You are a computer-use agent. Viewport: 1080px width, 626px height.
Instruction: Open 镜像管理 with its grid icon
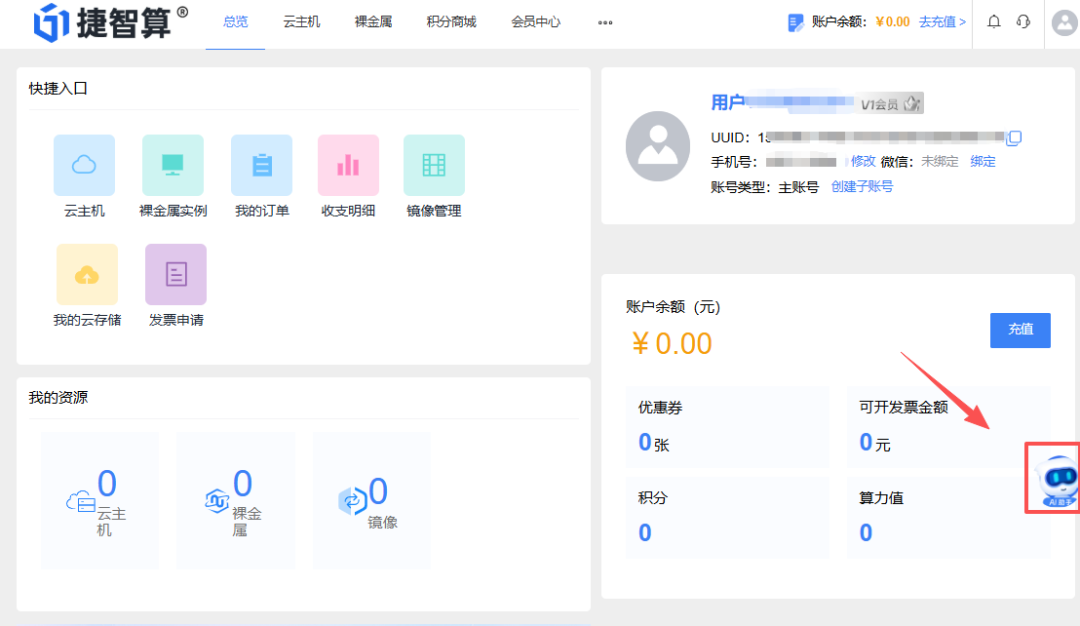tap(433, 164)
